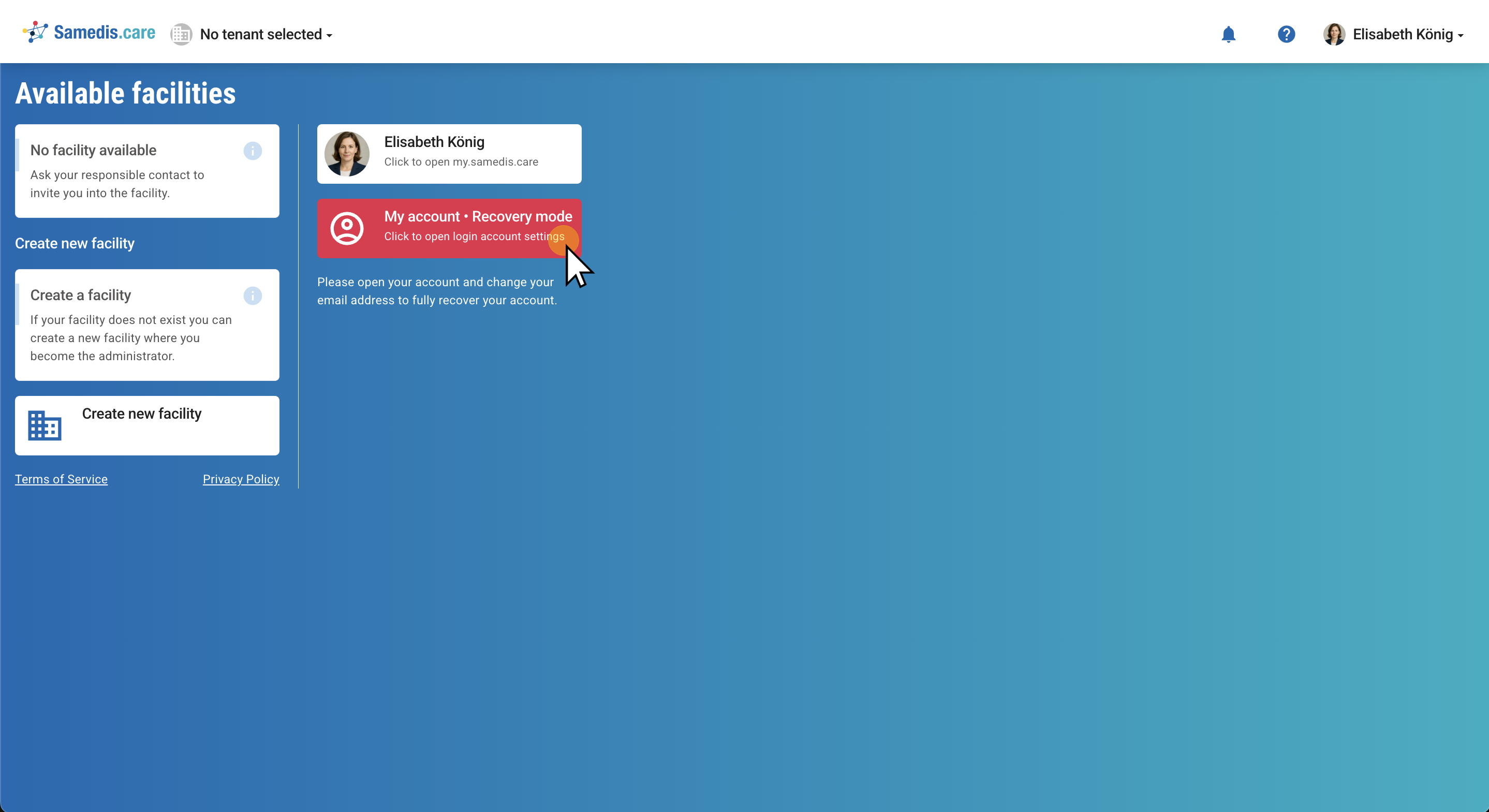The width and height of the screenshot is (1489, 812).
Task: Open the Privacy Policy link
Action: click(x=241, y=479)
